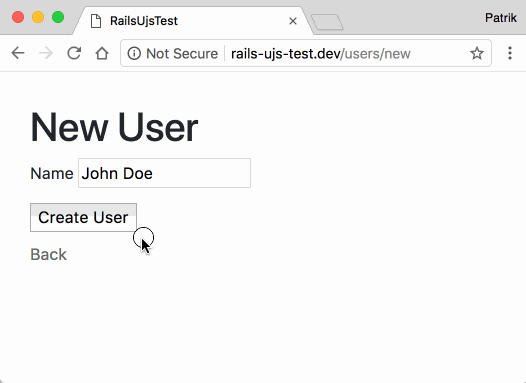Viewport: 526px width, 383px height.
Task: Submit the form with Create User
Action: click(x=83, y=217)
